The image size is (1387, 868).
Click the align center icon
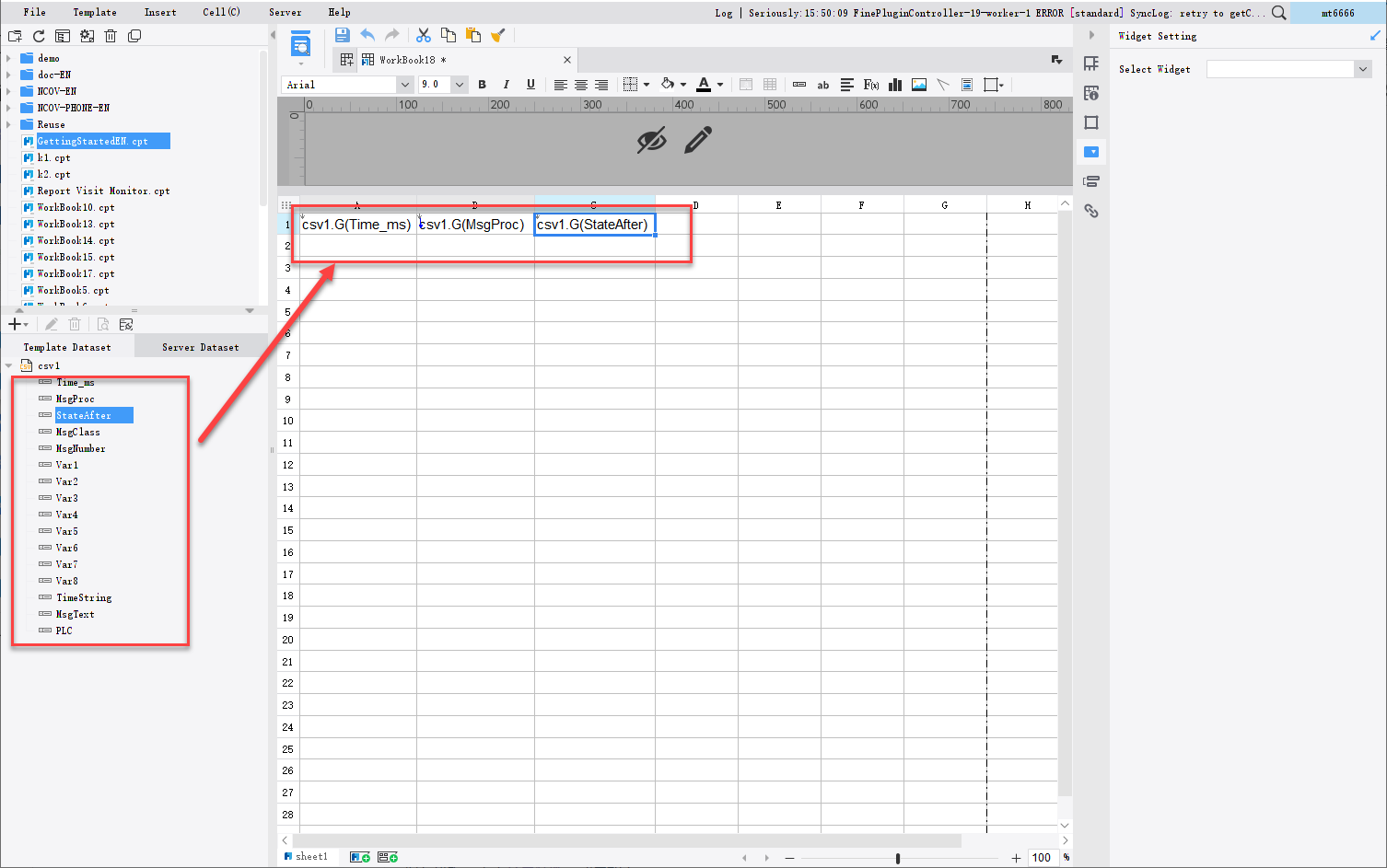580,85
